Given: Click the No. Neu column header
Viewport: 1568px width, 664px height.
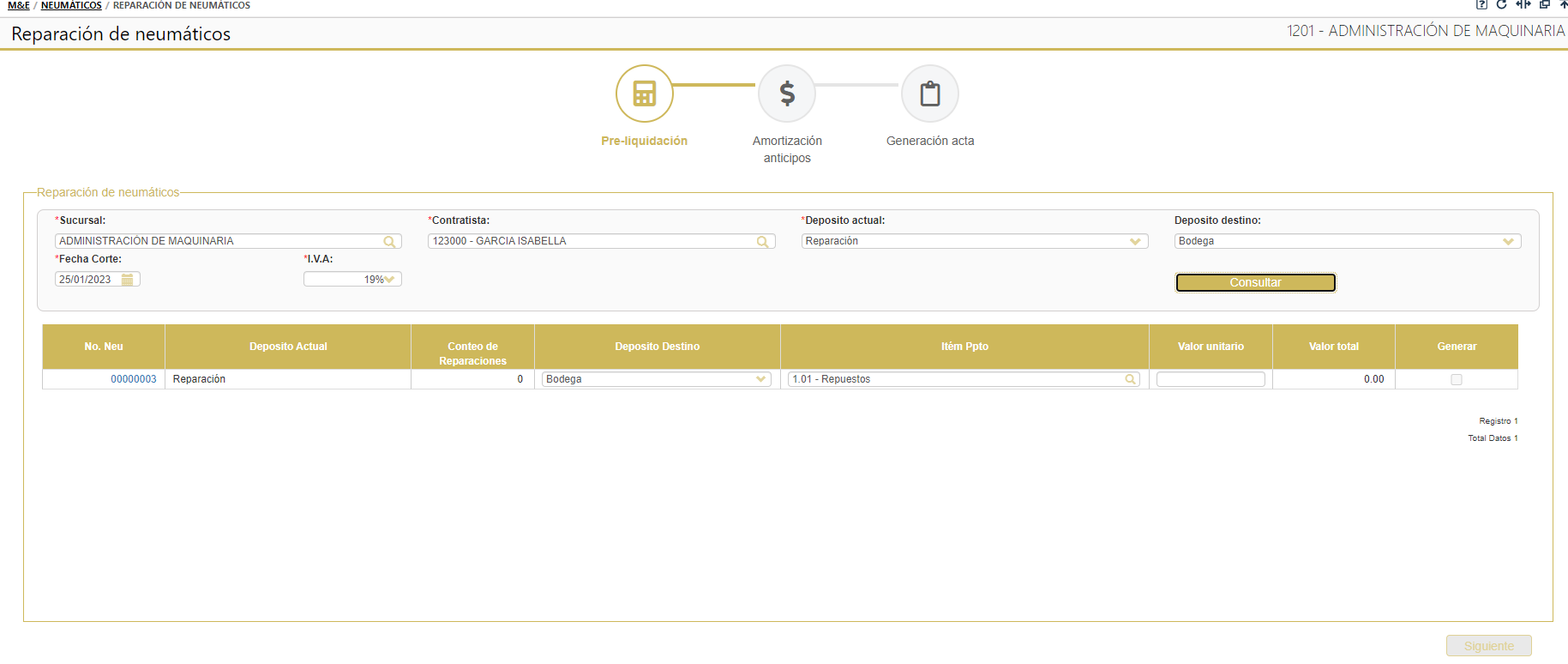Looking at the screenshot, I should [104, 347].
